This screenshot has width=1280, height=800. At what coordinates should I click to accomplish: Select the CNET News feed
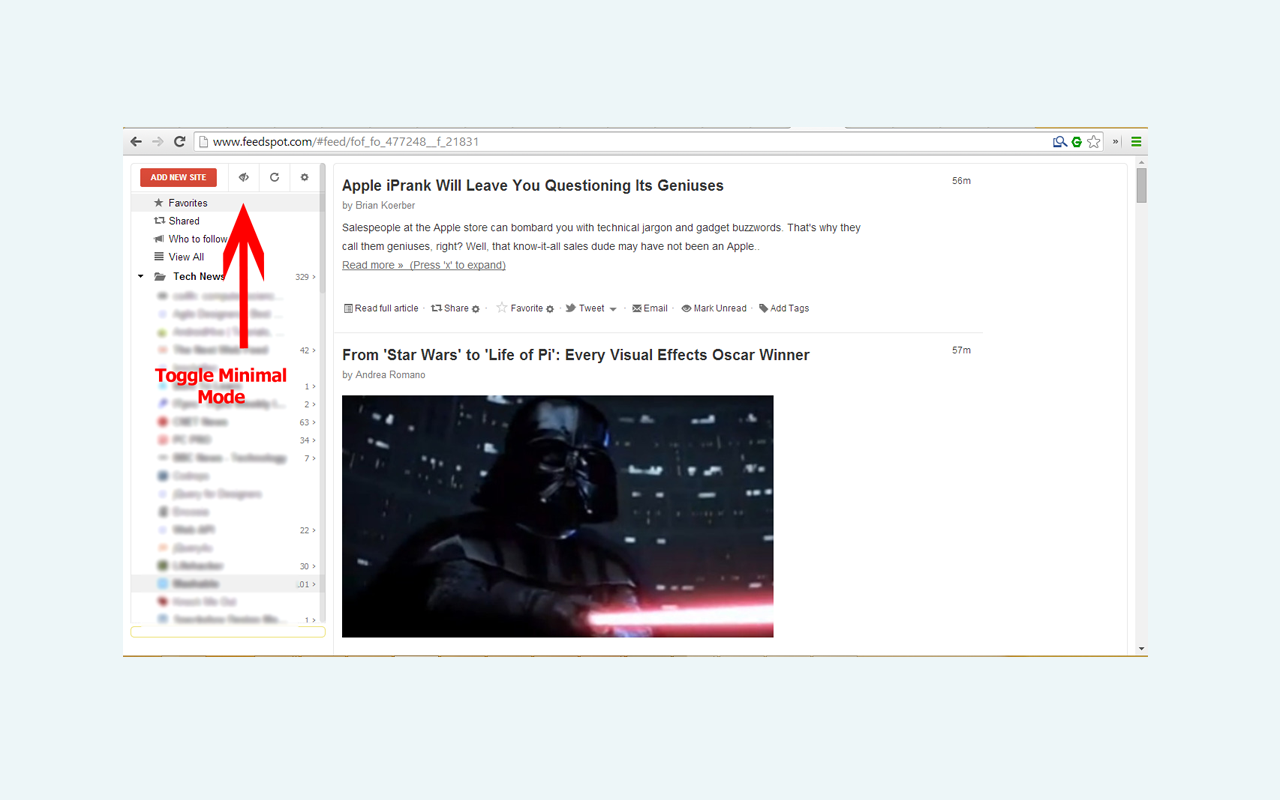[200, 423]
